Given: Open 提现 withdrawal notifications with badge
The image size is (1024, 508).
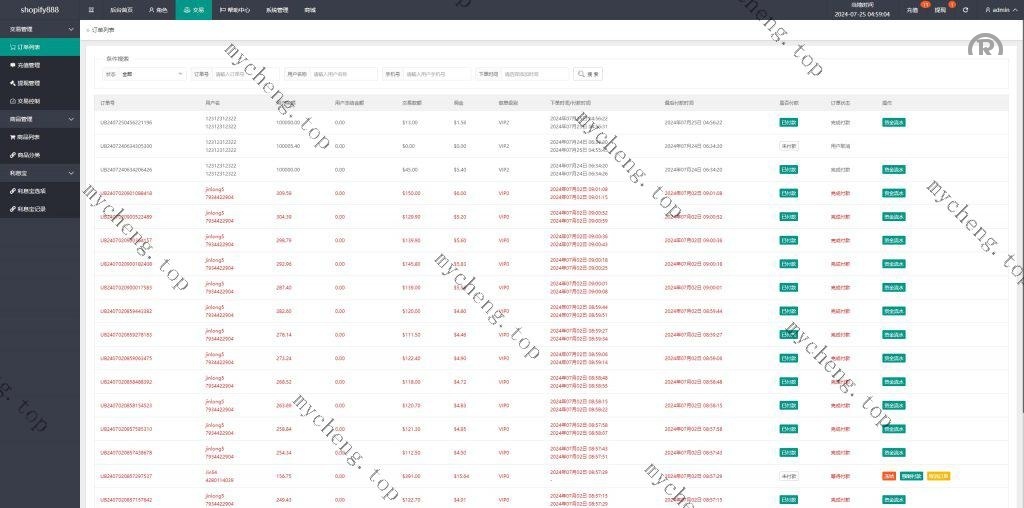Looking at the screenshot, I should click(940, 10).
